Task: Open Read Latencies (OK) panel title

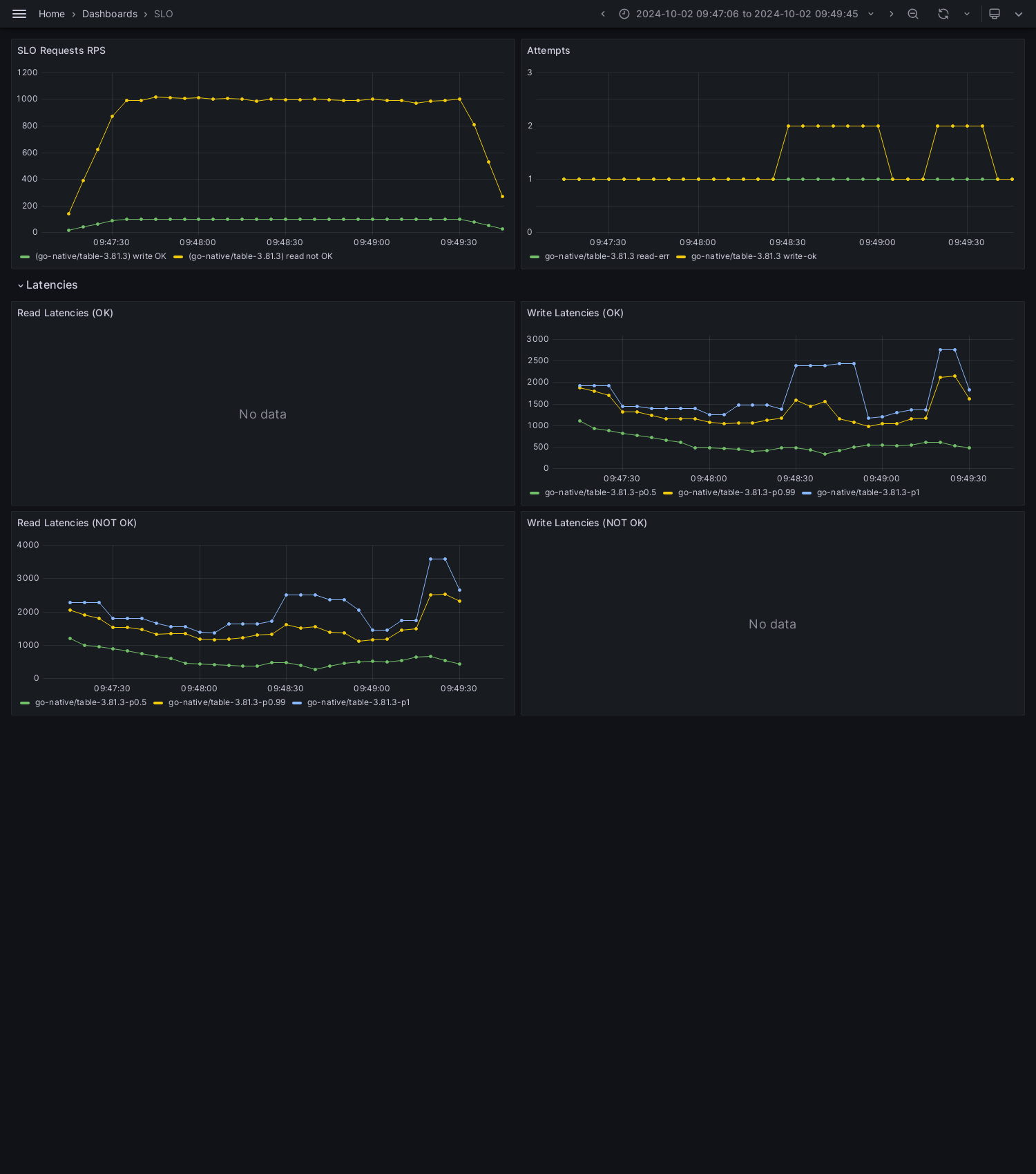Action: coord(65,313)
